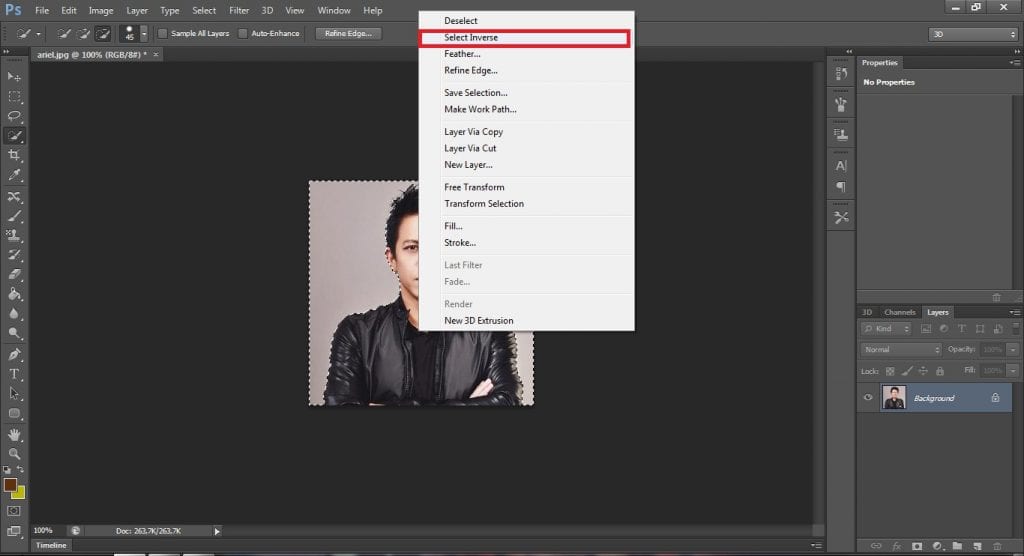
Task: Enable the Auto-Enhance checkbox
Action: [243, 34]
